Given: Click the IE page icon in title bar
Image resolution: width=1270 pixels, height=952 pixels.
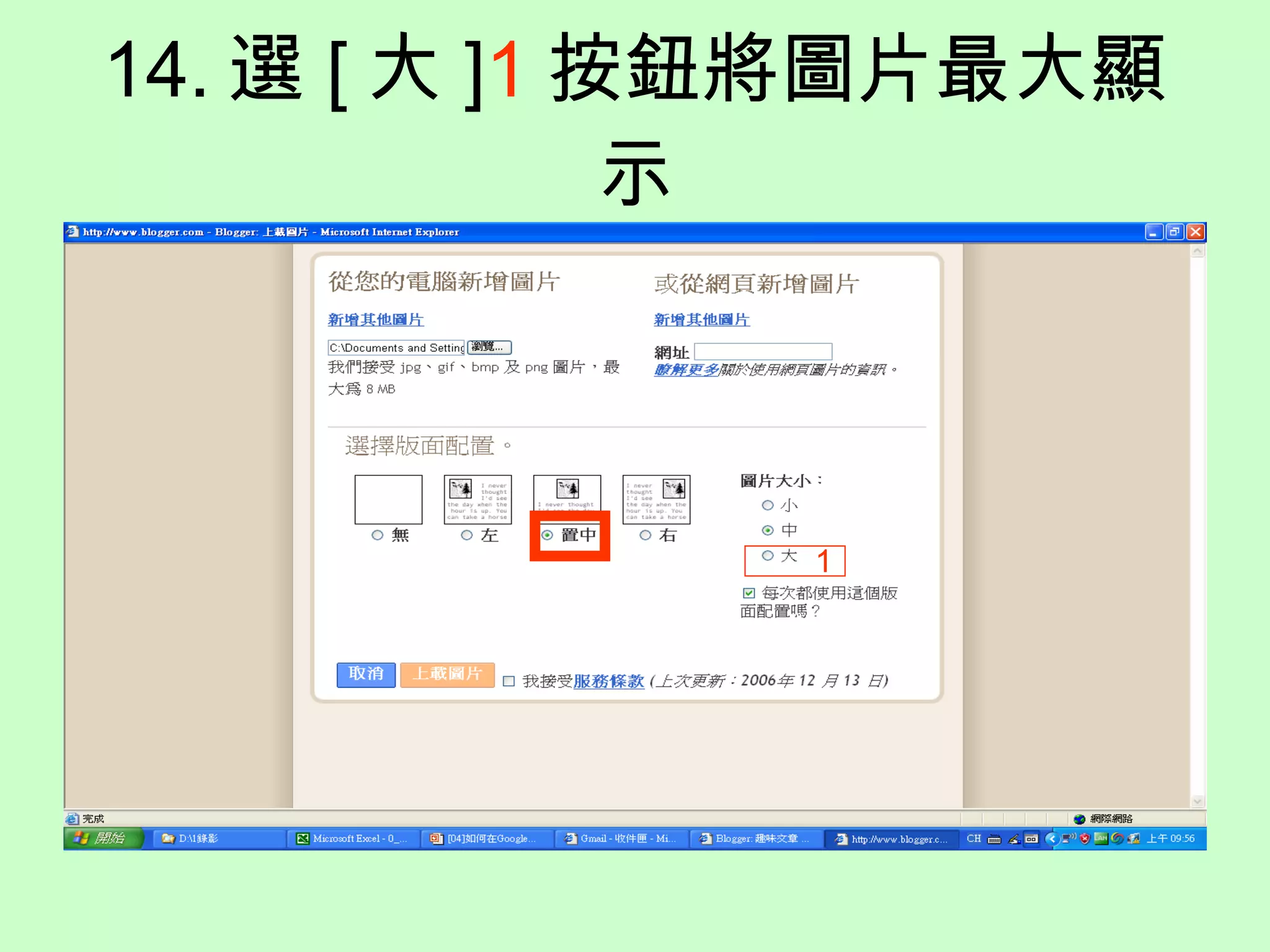Looking at the screenshot, I should [x=73, y=232].
